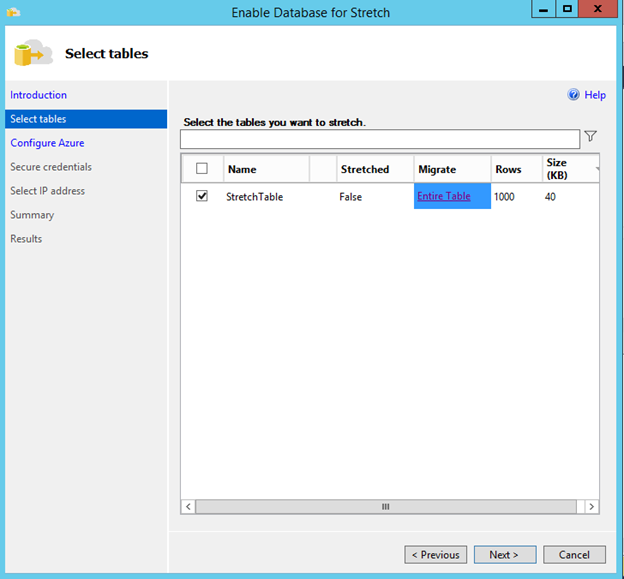Sort by the Name column header
Screen dimensions: 624x579
click(266, 169)
